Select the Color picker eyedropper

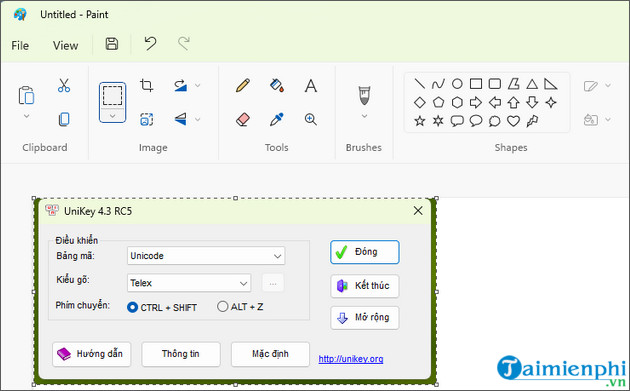(277, 119)
